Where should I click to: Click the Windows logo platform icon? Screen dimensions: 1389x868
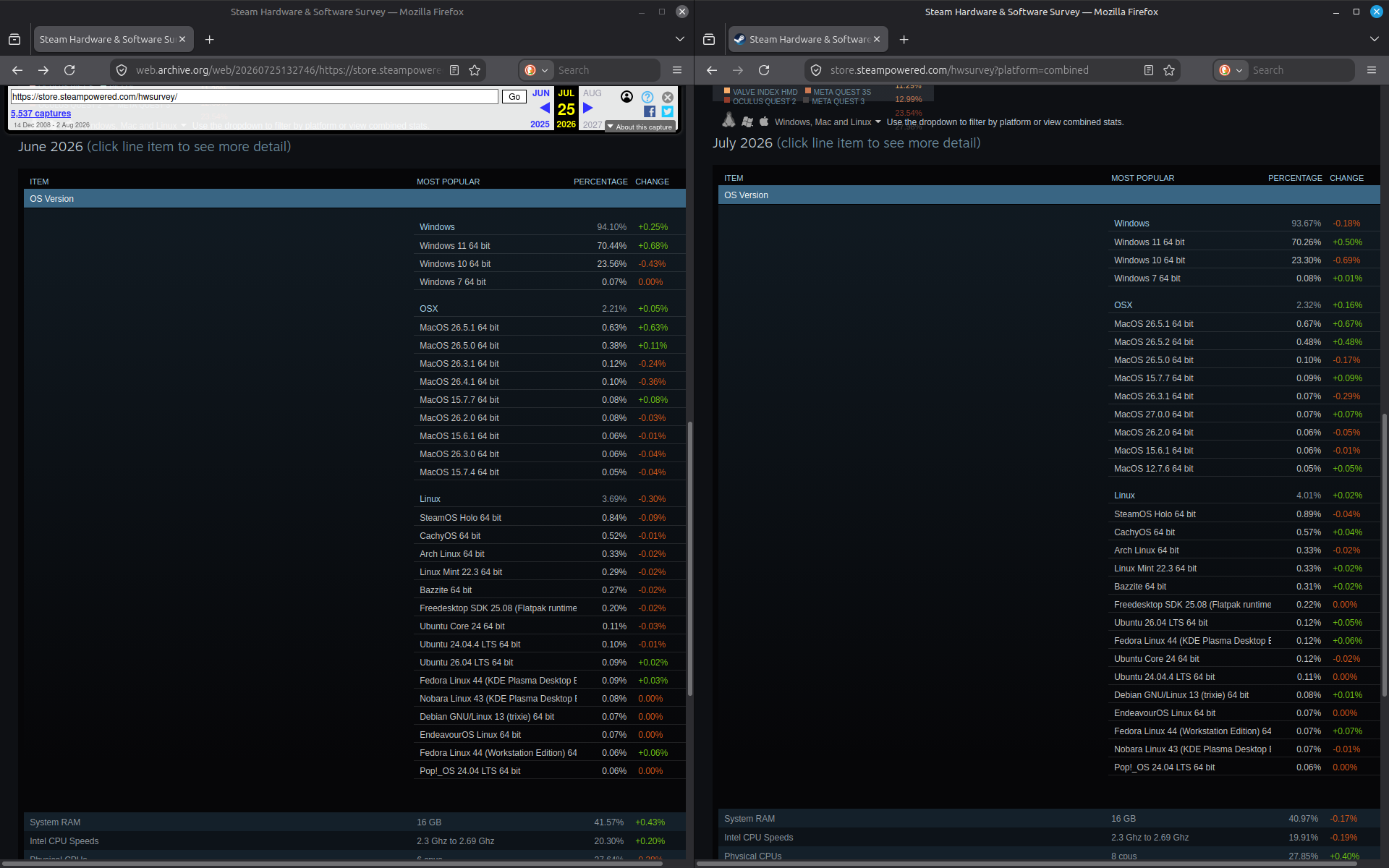pyautogui.click(x=747, y=122)
